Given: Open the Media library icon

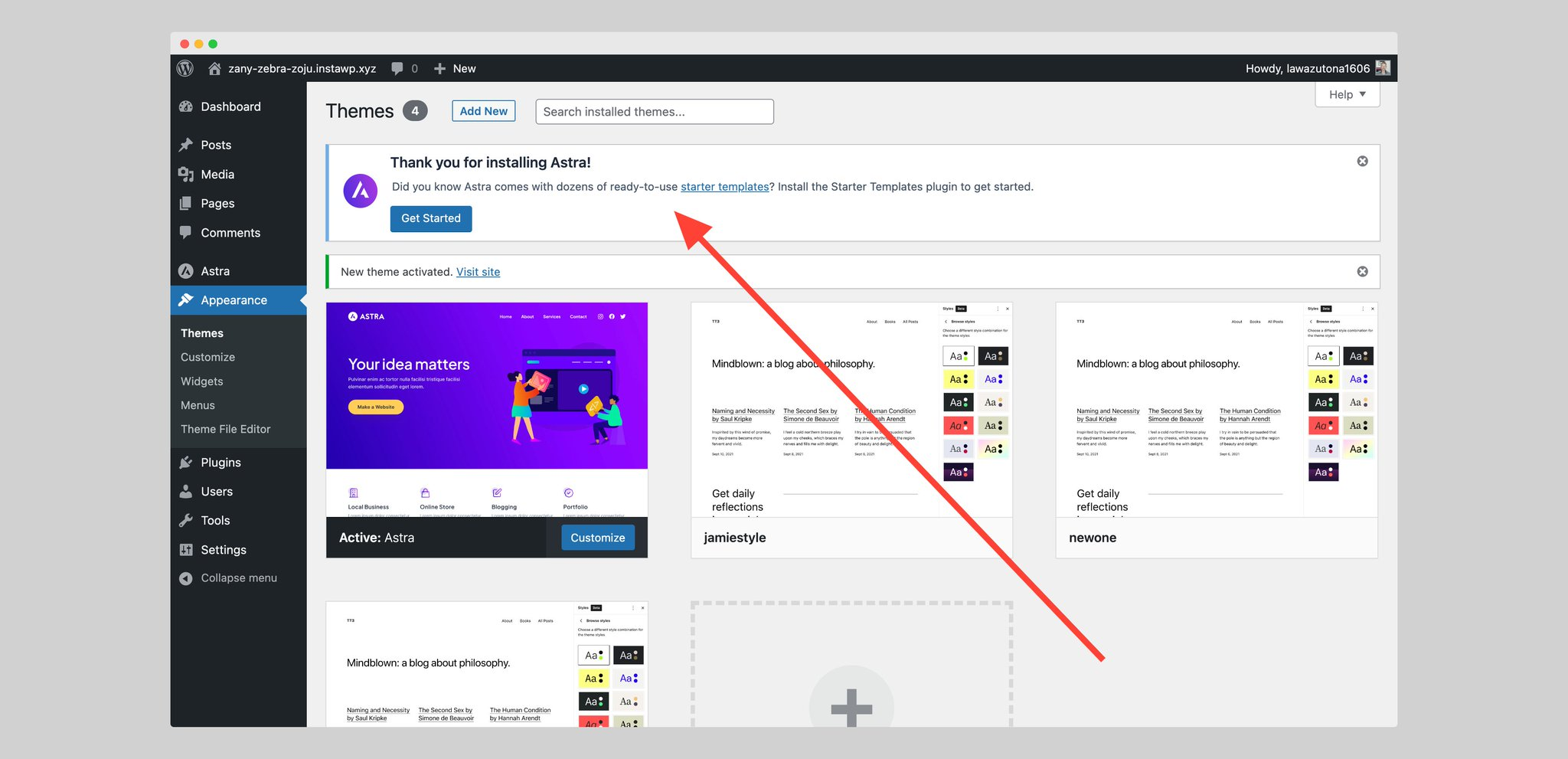Looking at the screenshot, I should tap(186, 174).
